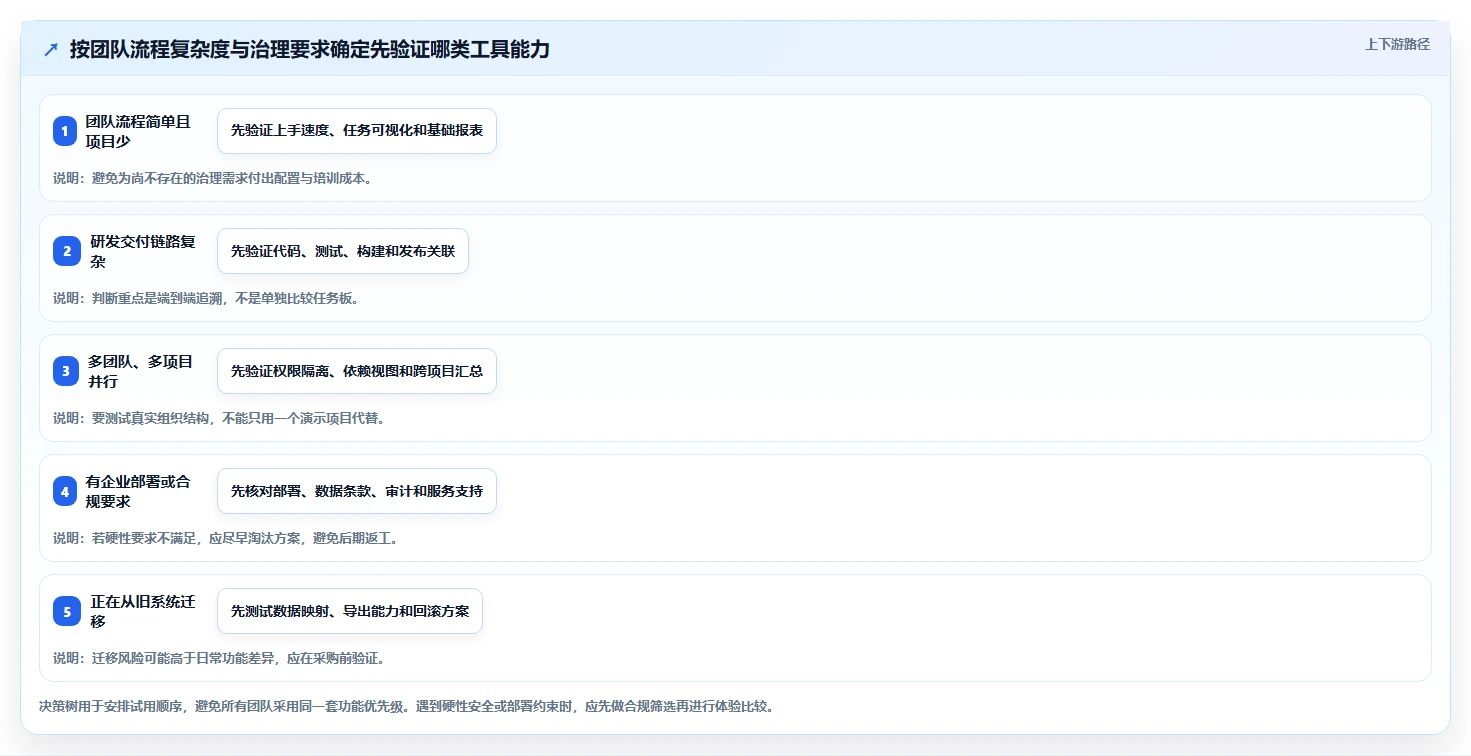Click condition text 团队流程简单且项目少
This screenshot has height=756, width=1471.
(x=137, y=131)
